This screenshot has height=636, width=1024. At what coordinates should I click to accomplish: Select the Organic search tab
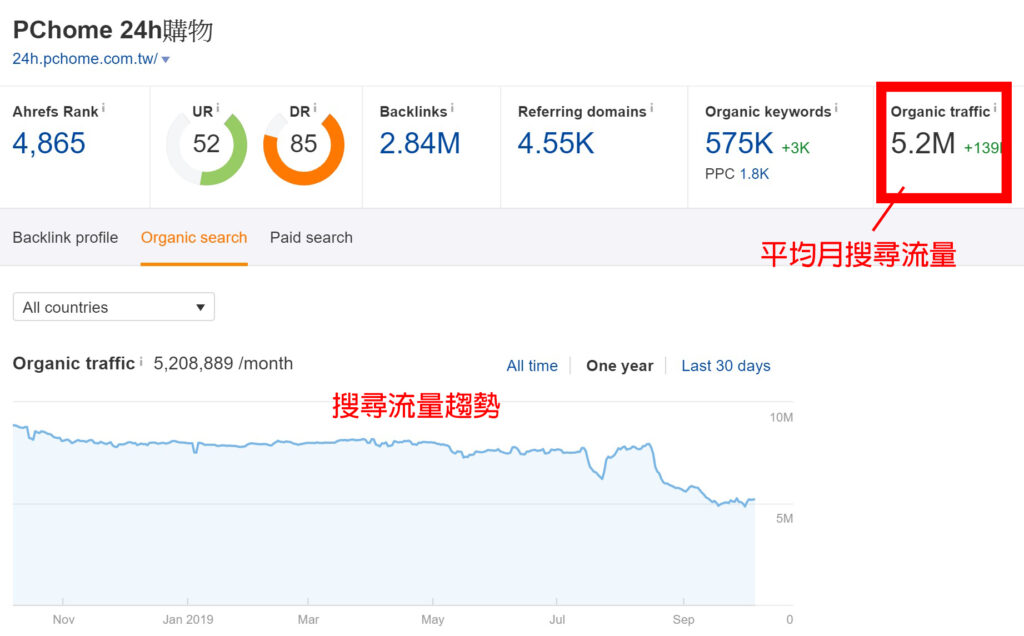point(194,238)
